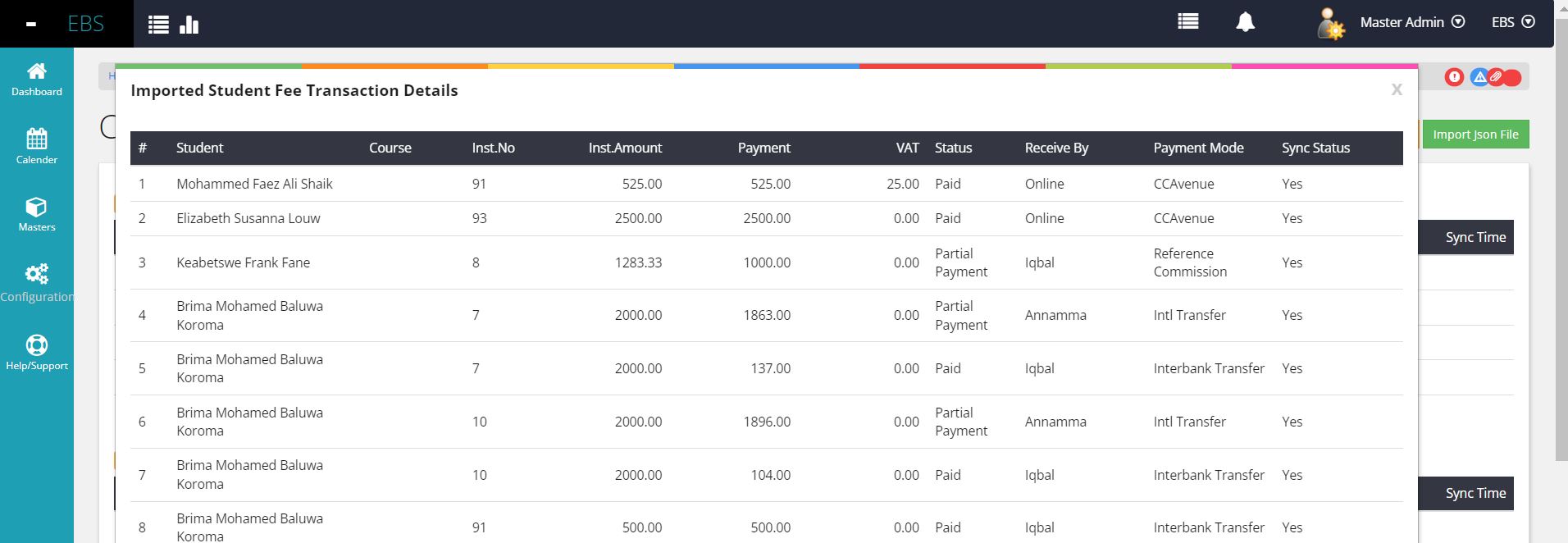Screen dimensions: 1568x543
Task: Click the Import Json File button
Action: tap(1475, 135)
